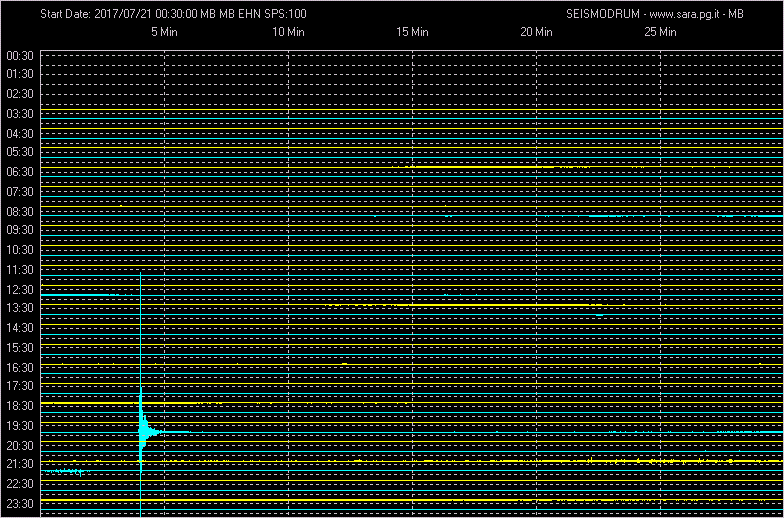Select the 03:30 row label
The height and width of the screenshot is (518, 784).
click(20, 114)
